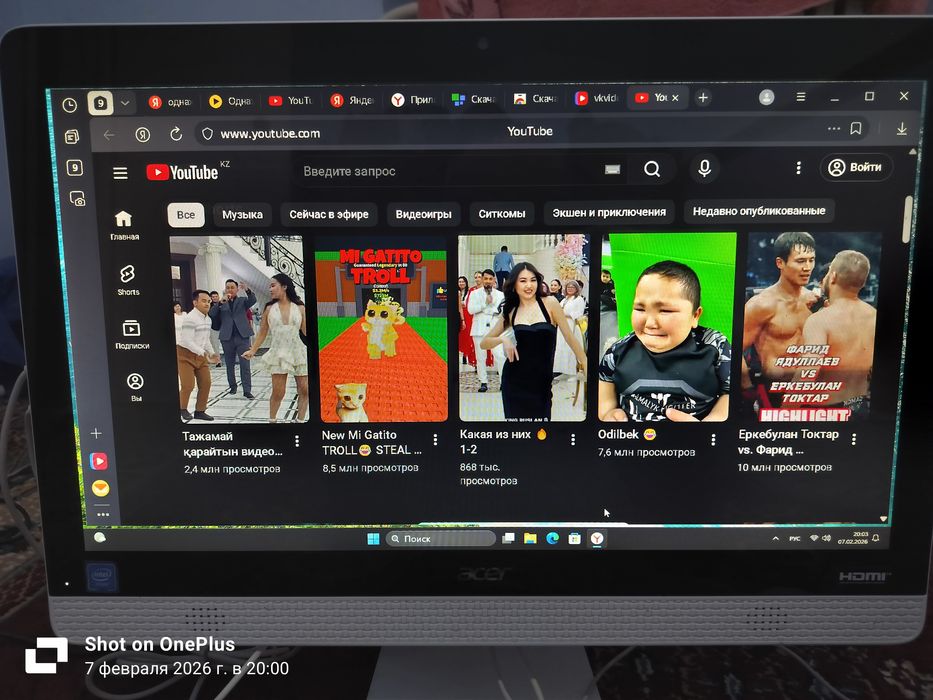Click the Войти sign-in button

[856, 167]
